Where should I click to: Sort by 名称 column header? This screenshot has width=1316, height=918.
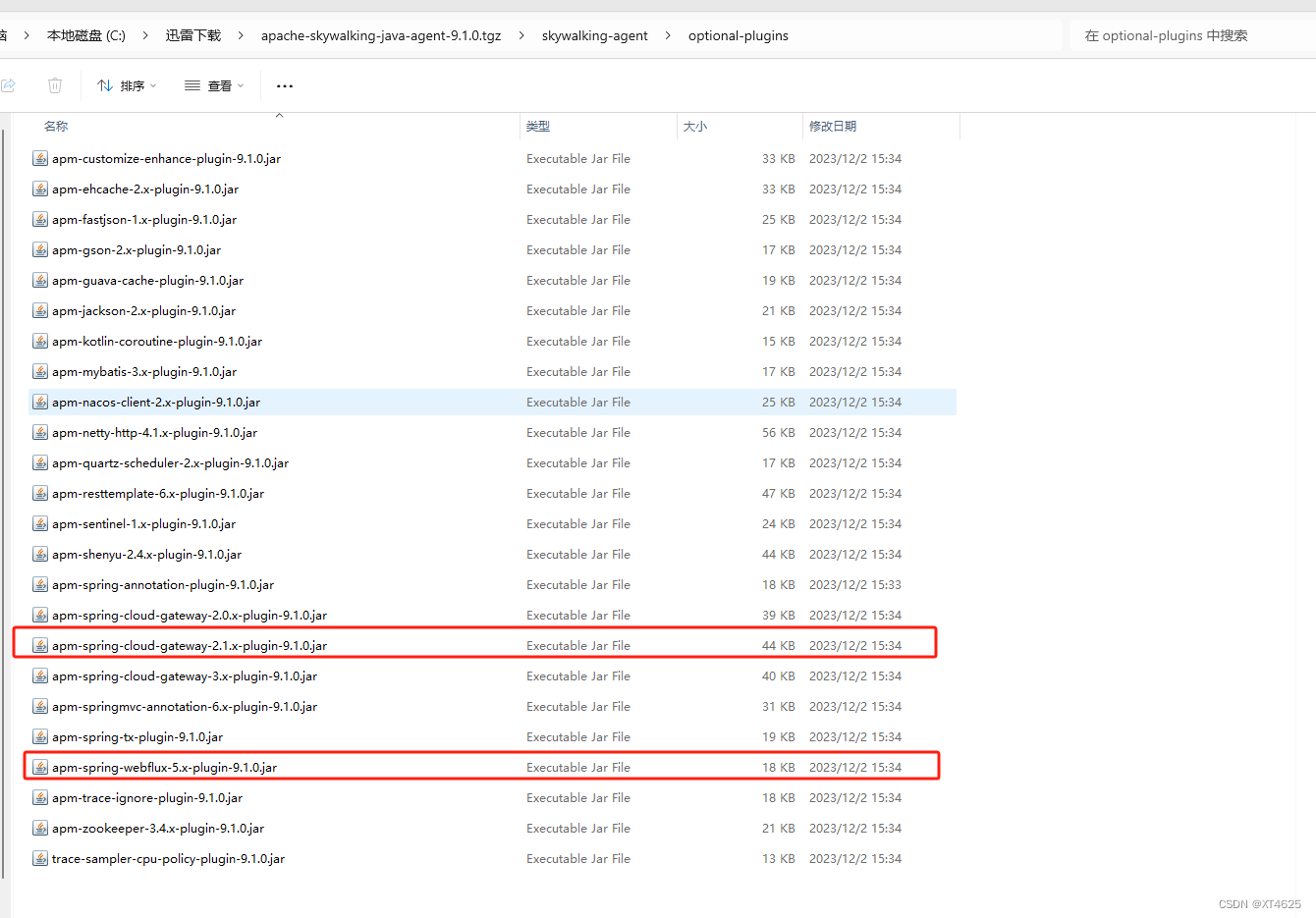(x=56, y=126)
